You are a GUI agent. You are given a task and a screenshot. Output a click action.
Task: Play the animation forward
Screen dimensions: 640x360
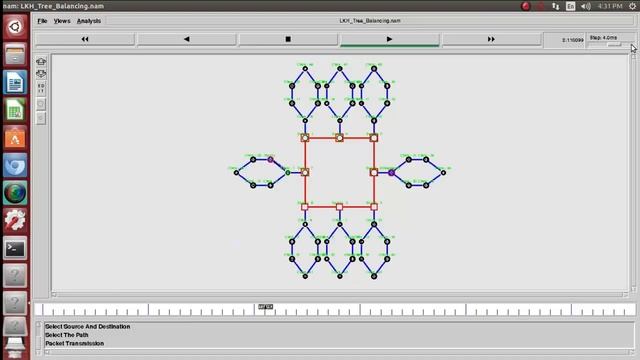coord(389,39)
